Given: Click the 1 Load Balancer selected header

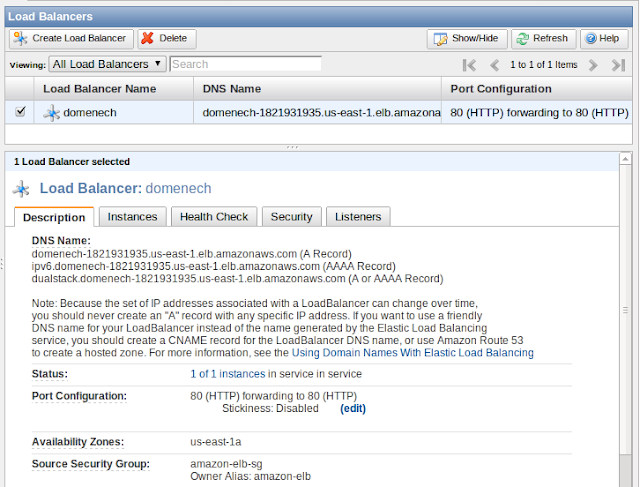Looking at the screenshot, I should click(x=72, y=162).
